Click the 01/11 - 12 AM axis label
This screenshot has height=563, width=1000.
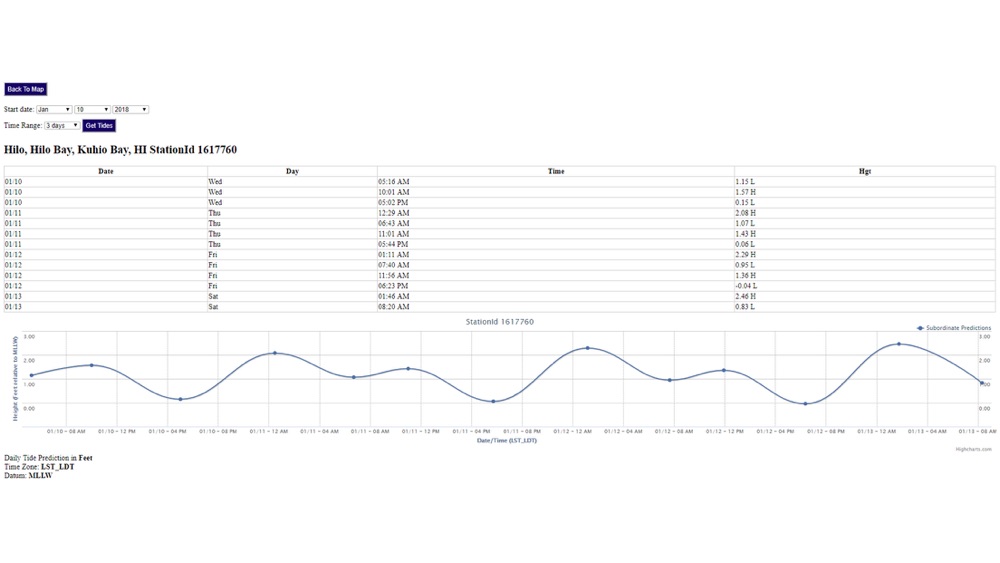point(268,432)
